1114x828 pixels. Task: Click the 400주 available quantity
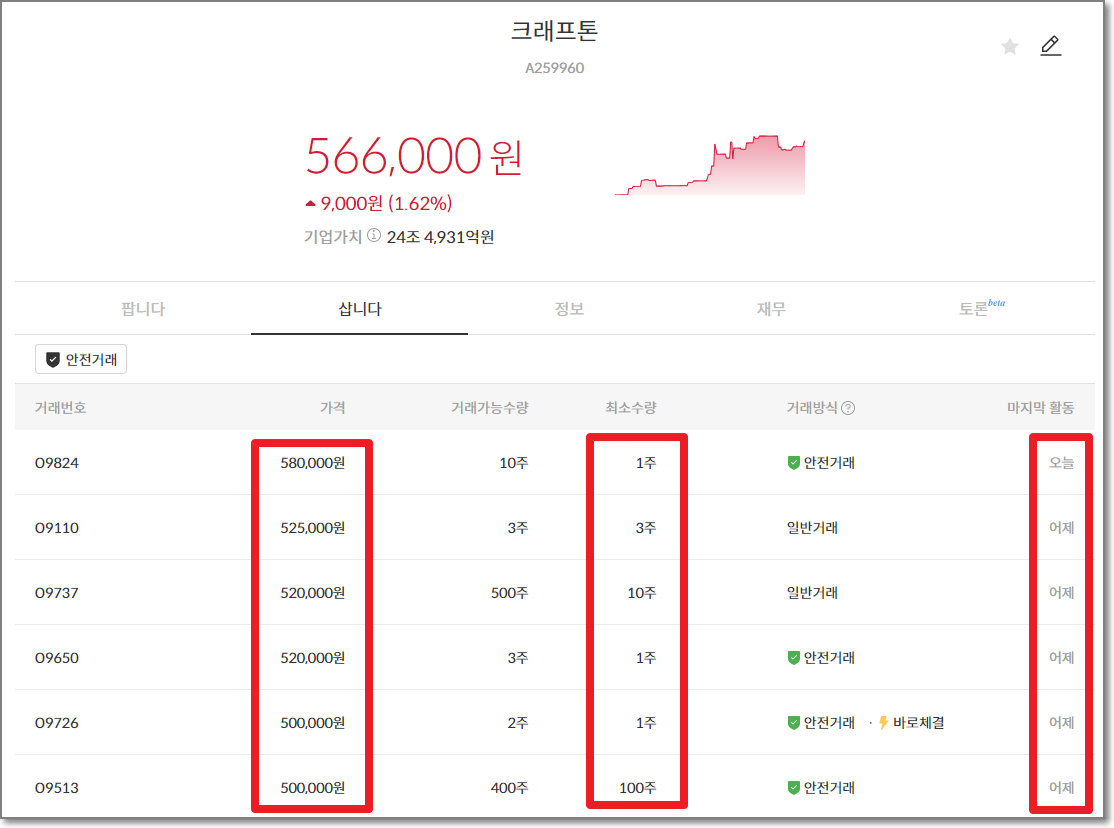tap(509, 787)
